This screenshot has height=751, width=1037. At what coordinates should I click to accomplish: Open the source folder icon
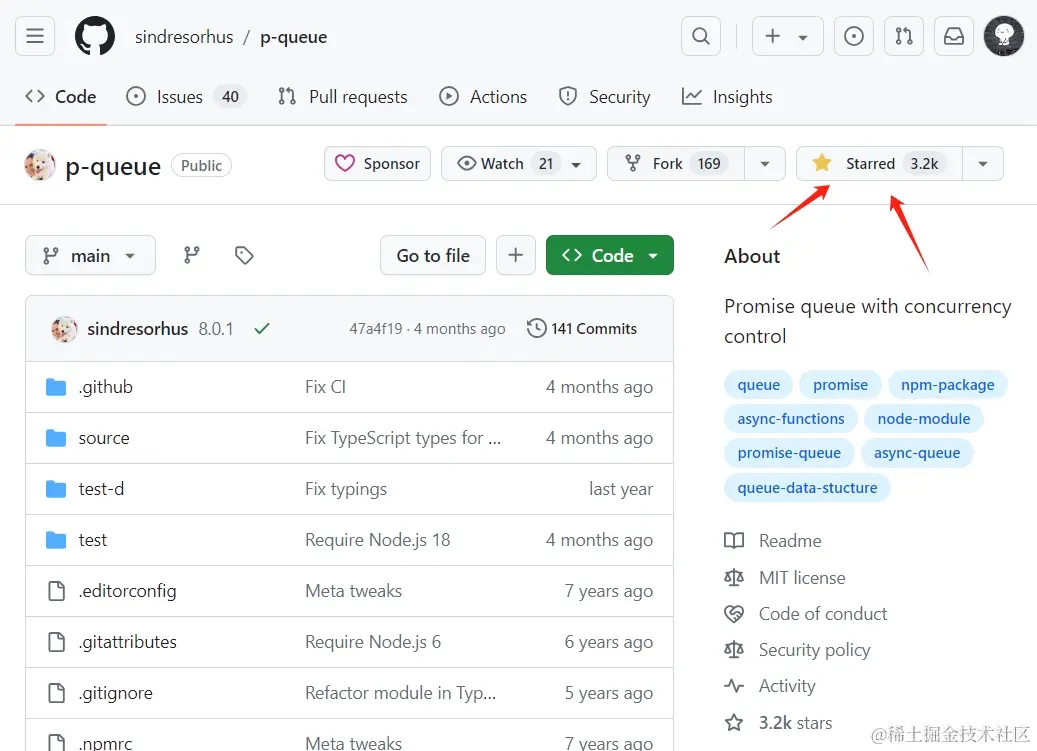(x=56, y=438)
